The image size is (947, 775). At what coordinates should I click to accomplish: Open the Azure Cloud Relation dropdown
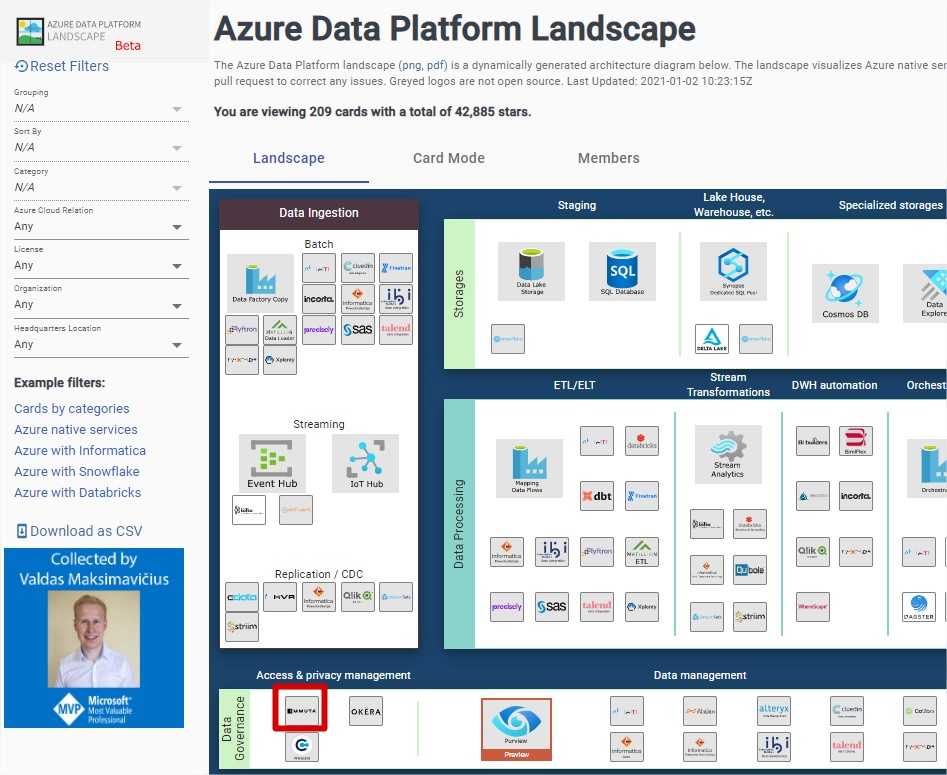pyautogui.click(x=100, y=227)
